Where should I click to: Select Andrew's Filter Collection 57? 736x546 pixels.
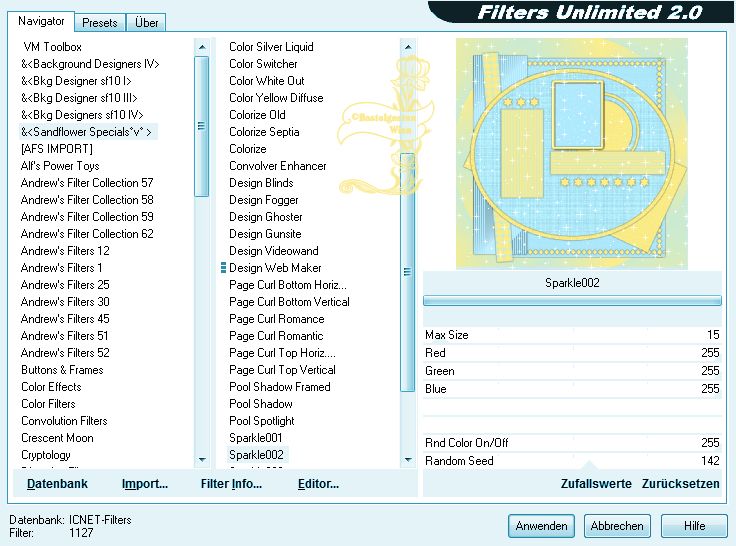[x=87, y=183]
